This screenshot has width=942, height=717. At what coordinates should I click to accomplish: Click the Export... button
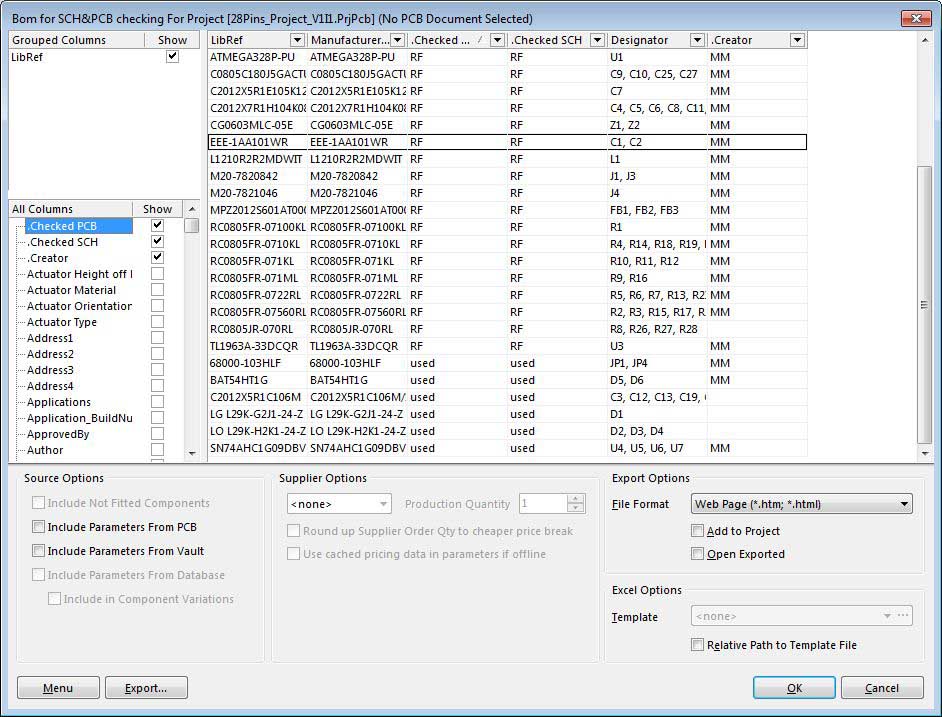point(146,688)
